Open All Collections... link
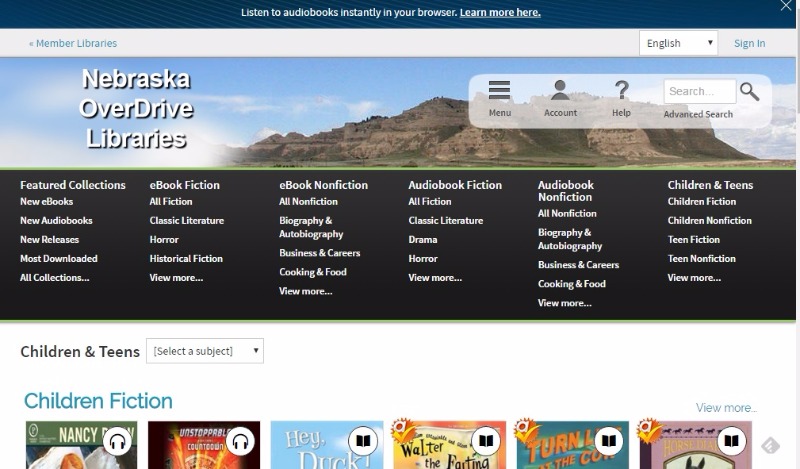The width and height of the screenshot is (800, 469). [x=55, y=278]
